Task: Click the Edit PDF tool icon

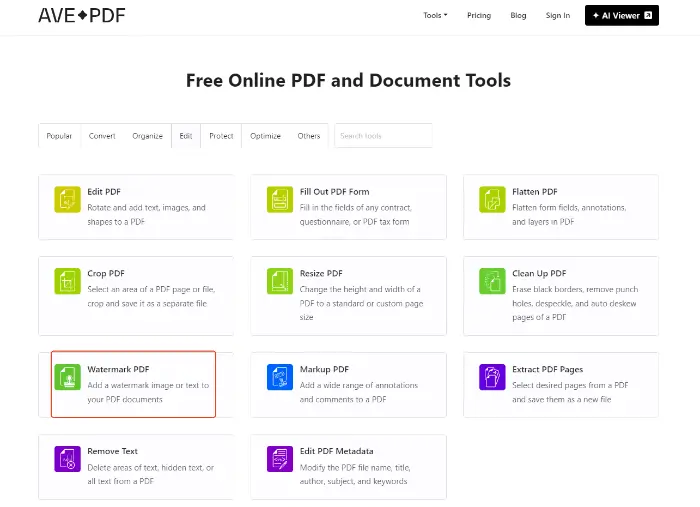Action: point(67,199)
